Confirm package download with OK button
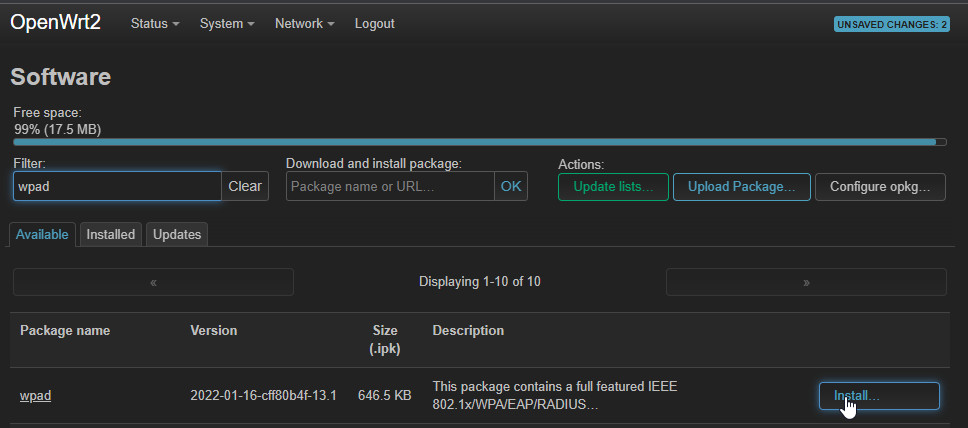The height and width of the screenshot is (428, 968). (511, 186)
